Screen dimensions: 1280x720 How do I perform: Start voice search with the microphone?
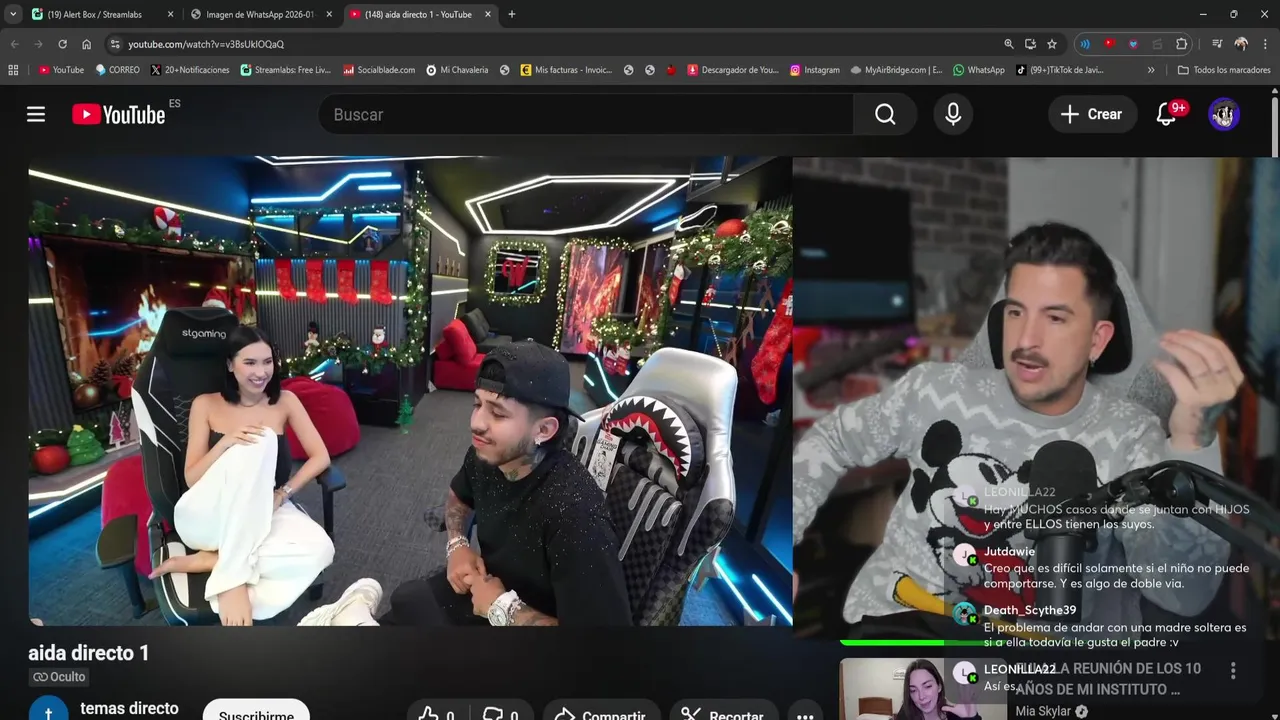coord(953,114)
